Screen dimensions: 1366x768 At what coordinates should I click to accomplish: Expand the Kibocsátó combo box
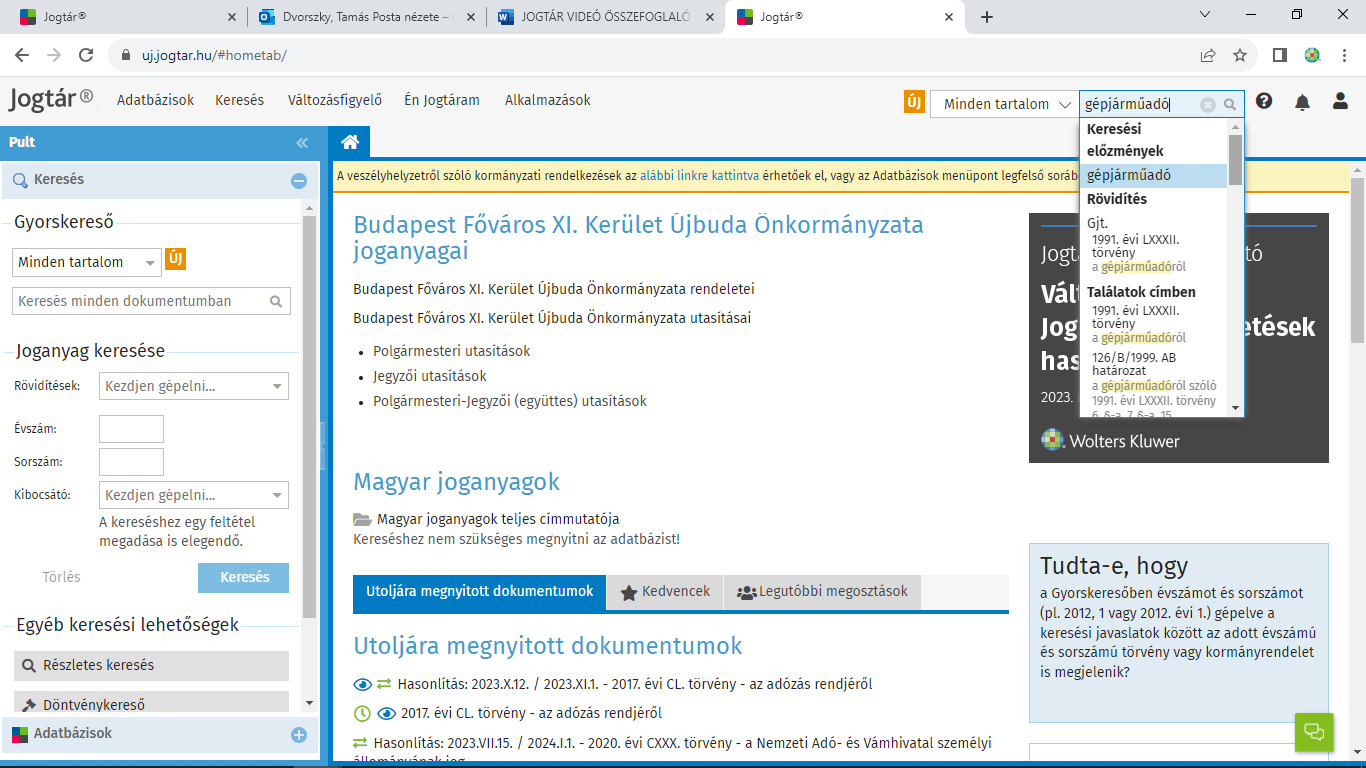(277, 495)
